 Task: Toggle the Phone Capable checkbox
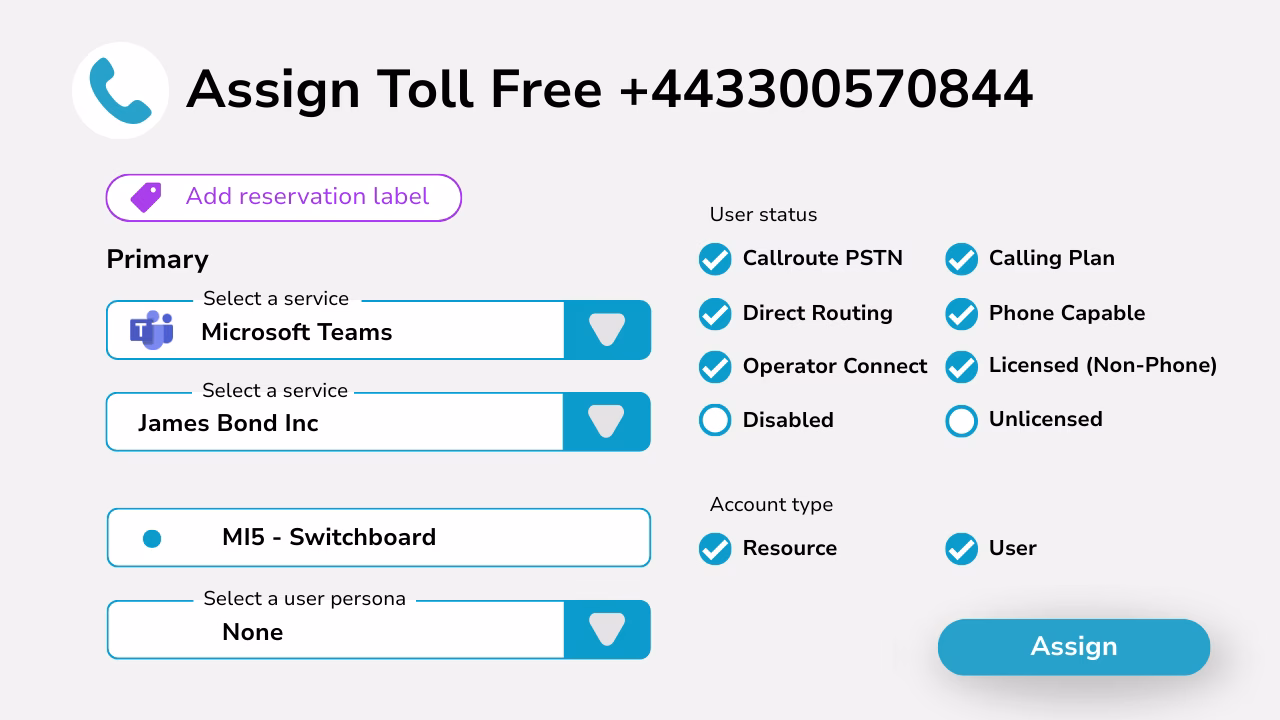pyautogui.click(x=961, y=314)
